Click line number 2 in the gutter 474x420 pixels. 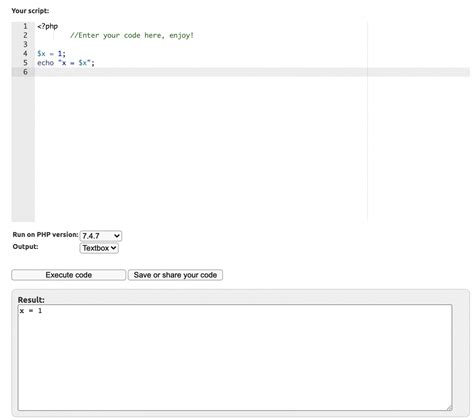(x=25, y=35)
